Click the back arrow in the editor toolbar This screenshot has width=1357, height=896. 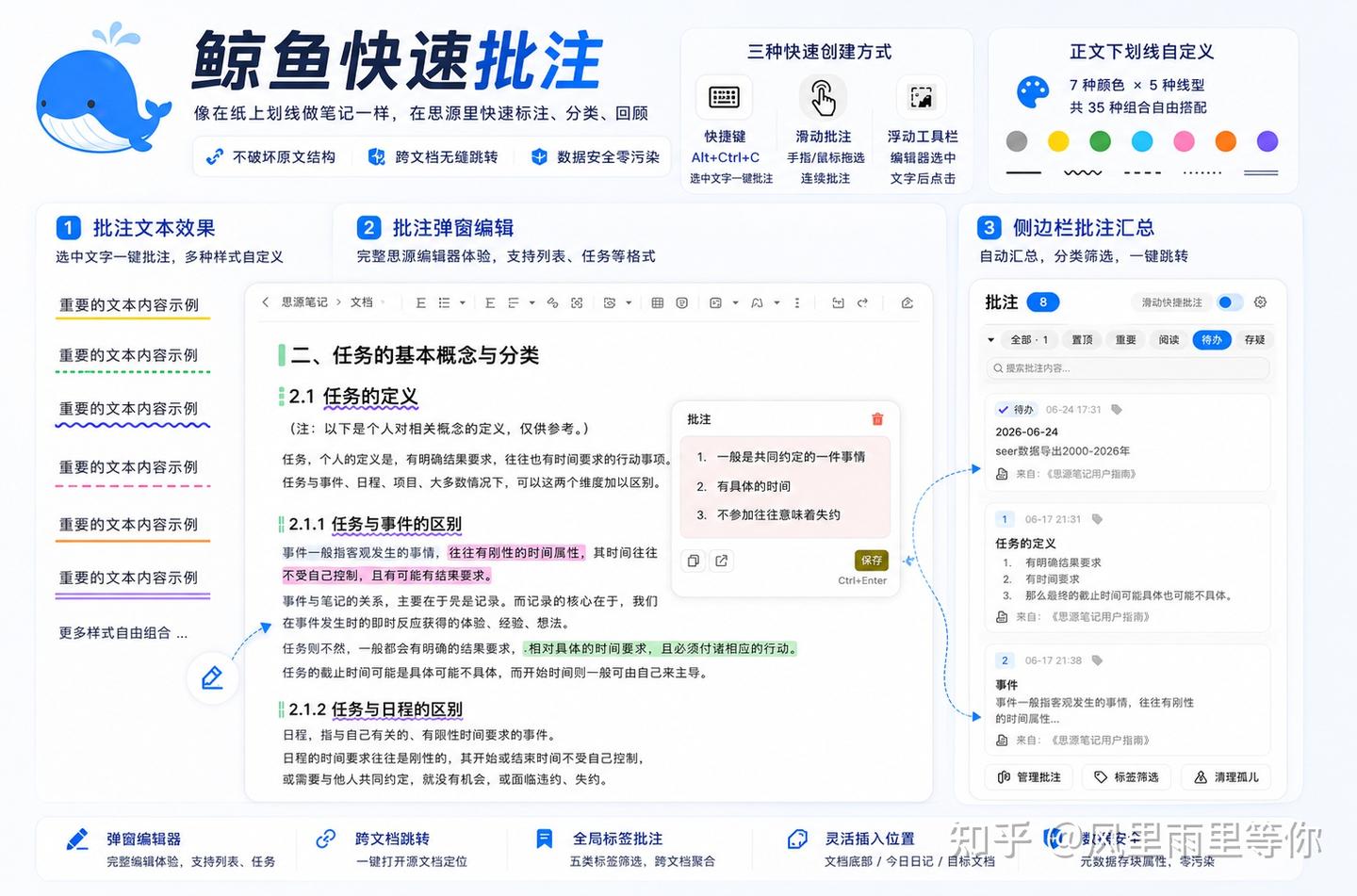[x=266, y=302]
